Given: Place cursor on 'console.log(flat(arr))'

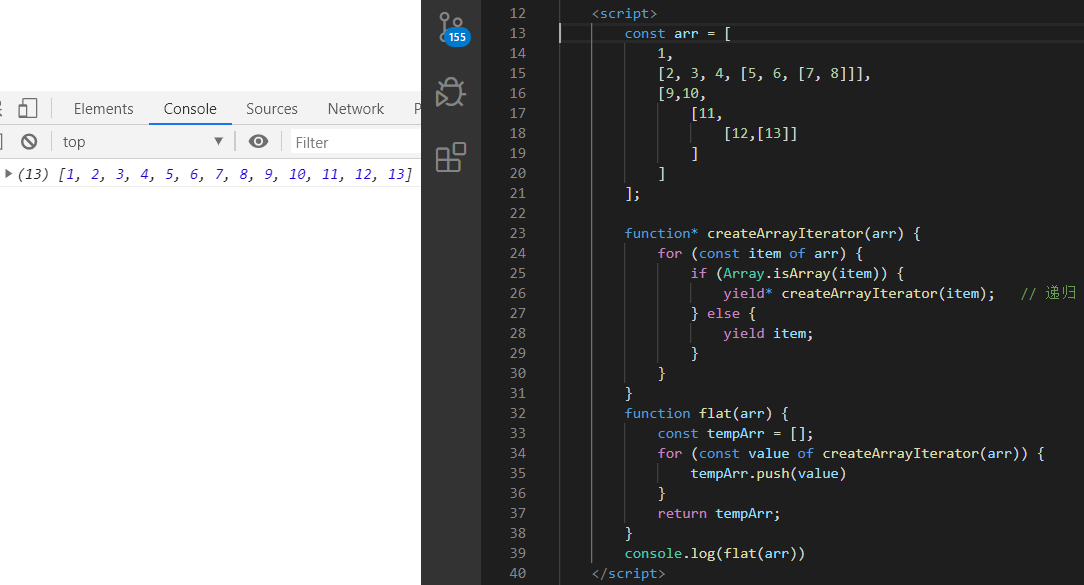Looking at the screenshot, I should point(715,553).
